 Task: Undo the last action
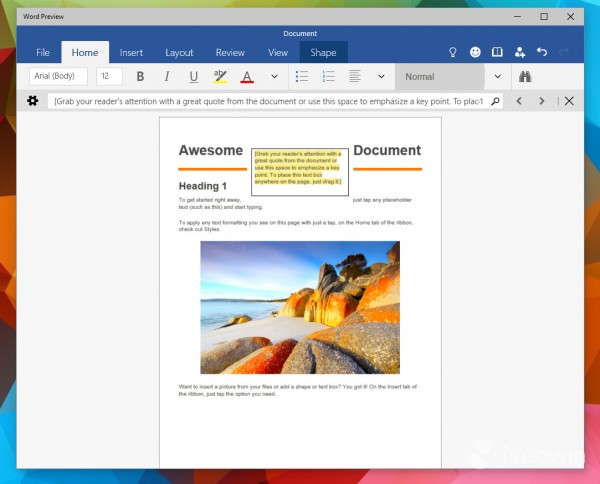(542, 52)
